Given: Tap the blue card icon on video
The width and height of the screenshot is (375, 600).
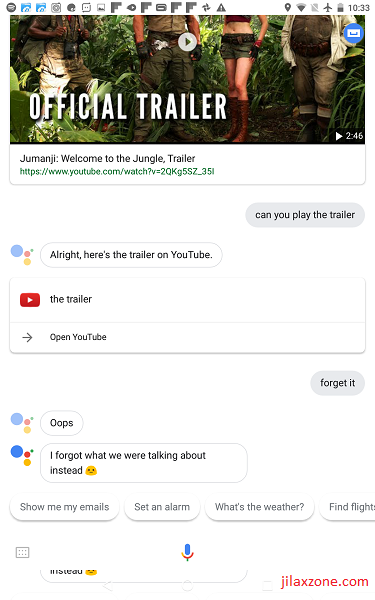Looking at the screenshot, I should coord(354,33).
